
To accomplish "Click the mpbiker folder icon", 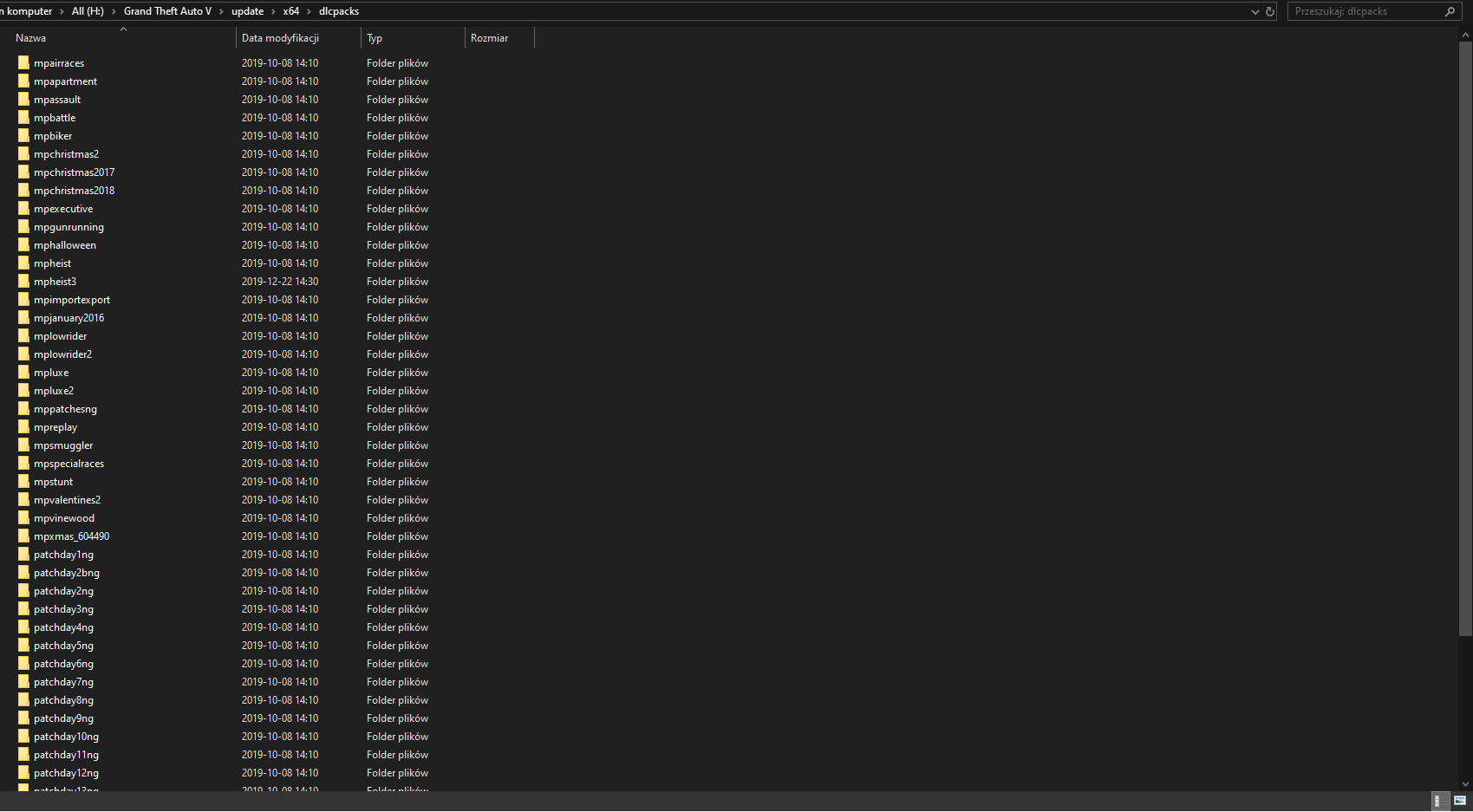I will point(23,135).
